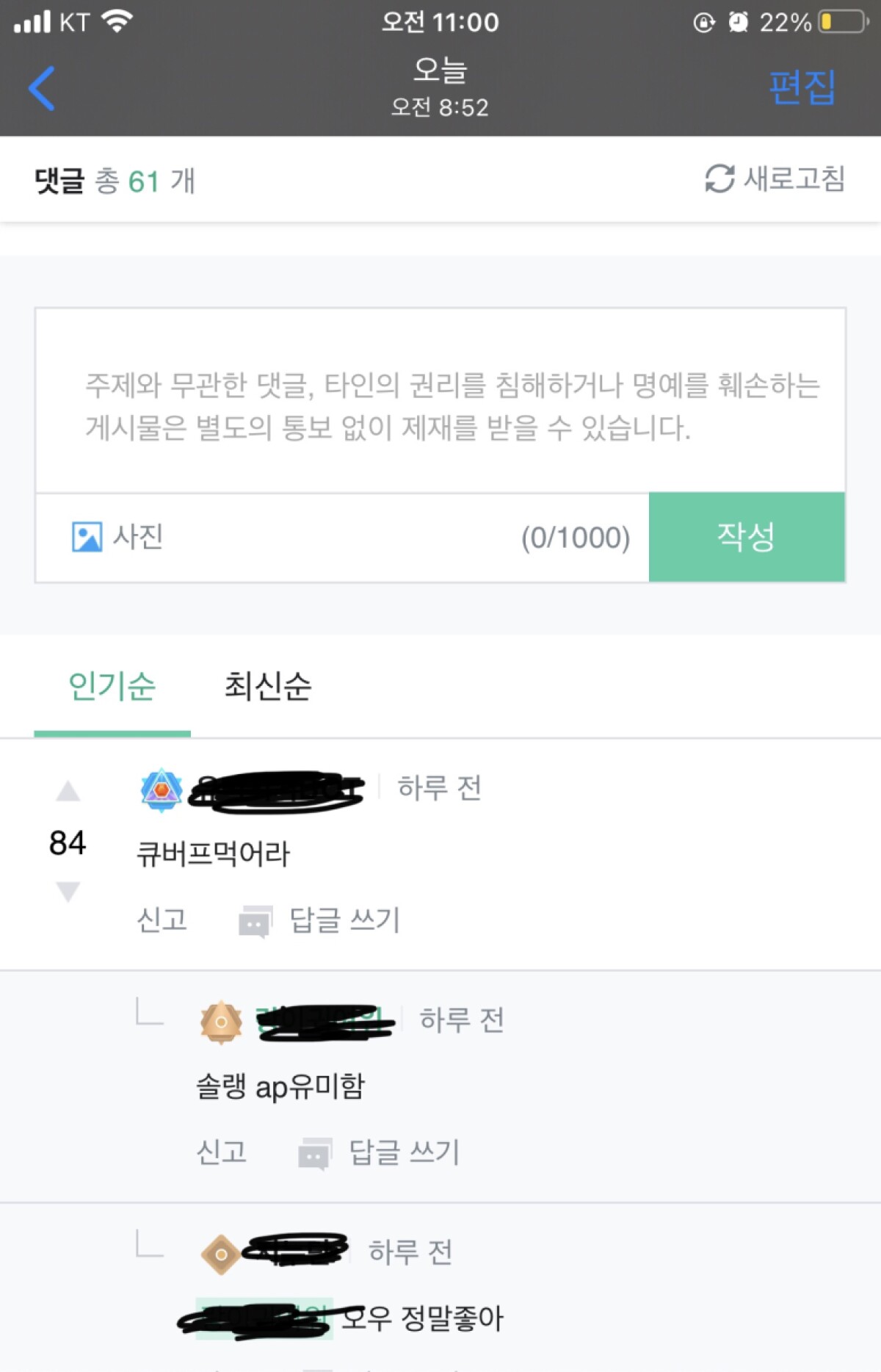Upvote the 큐버프먹어라 comment

pos(68,791)
